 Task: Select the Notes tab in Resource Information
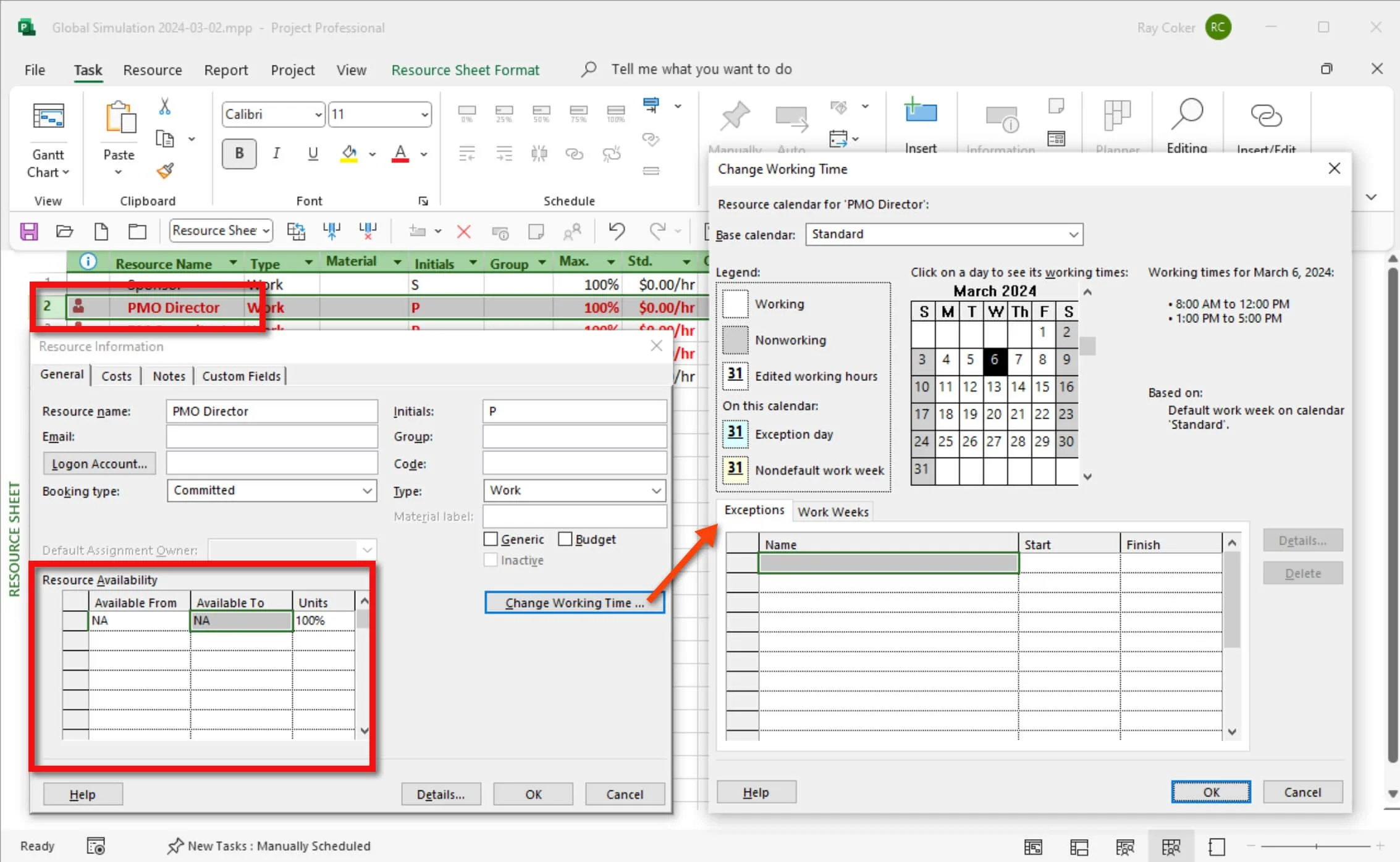169,376
